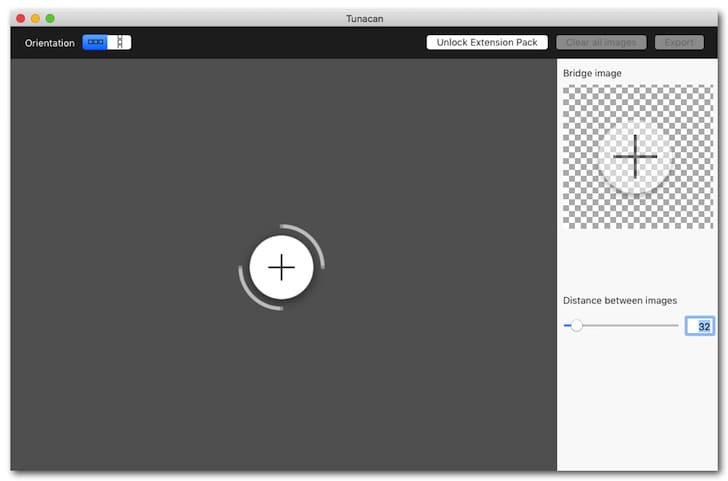Click the Clear all images button
This screenshot has height=481, width=728.
pos(601,42)
